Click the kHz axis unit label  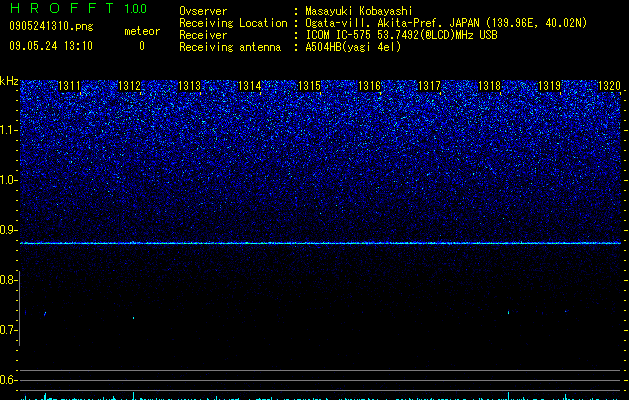(9, 81)
